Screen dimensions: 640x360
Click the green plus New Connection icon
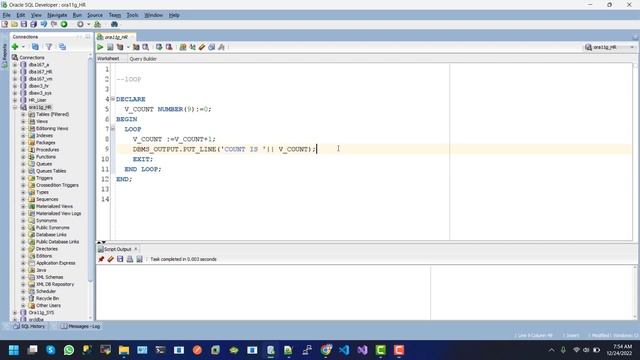[15, 47]
